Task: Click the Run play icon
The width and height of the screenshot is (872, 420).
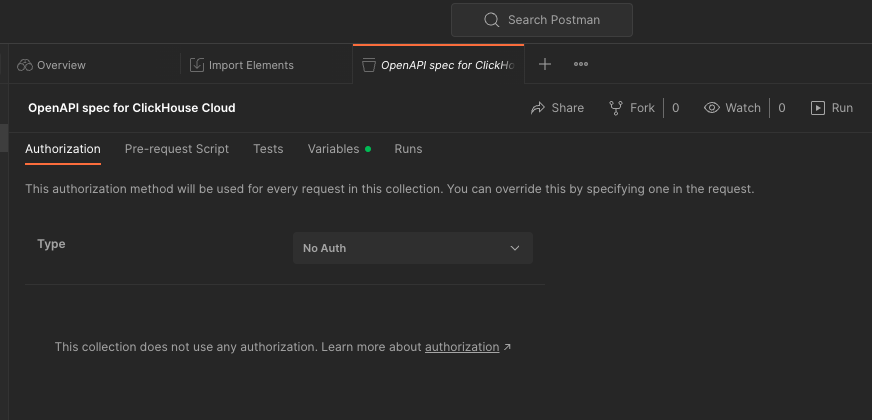Action: [x=818, y=108]
